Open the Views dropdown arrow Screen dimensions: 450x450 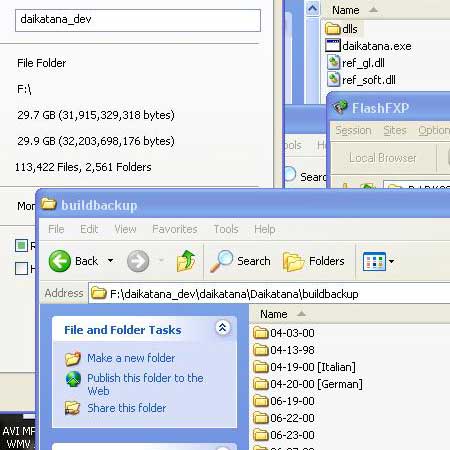pos(391,261)
